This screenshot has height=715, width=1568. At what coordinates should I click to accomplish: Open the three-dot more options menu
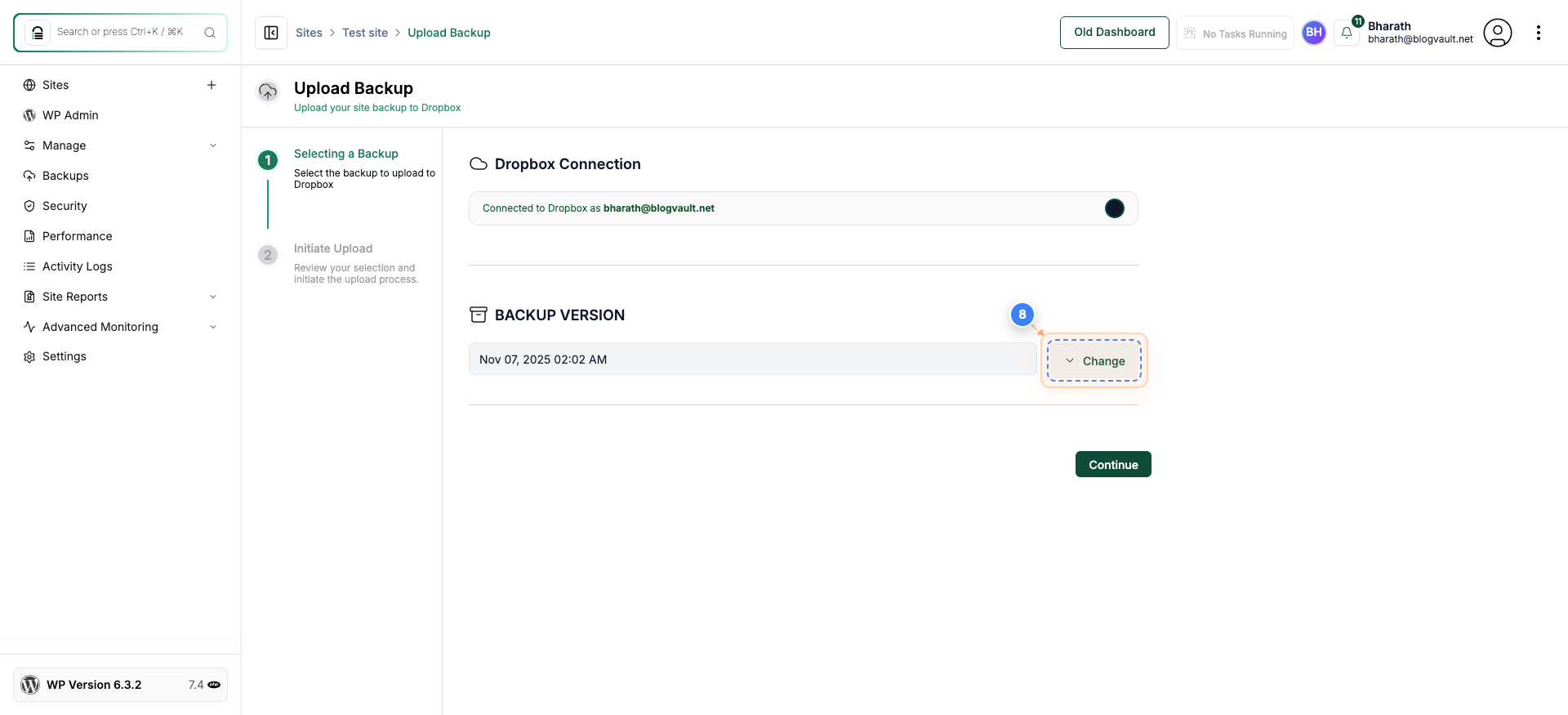pos(1539,33)
